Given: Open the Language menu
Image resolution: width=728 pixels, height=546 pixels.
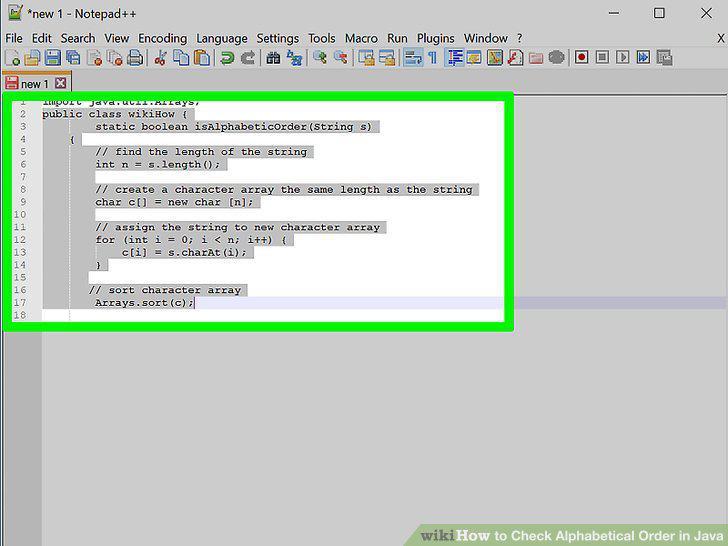Looking at the screenshot, I should [221, 38].
